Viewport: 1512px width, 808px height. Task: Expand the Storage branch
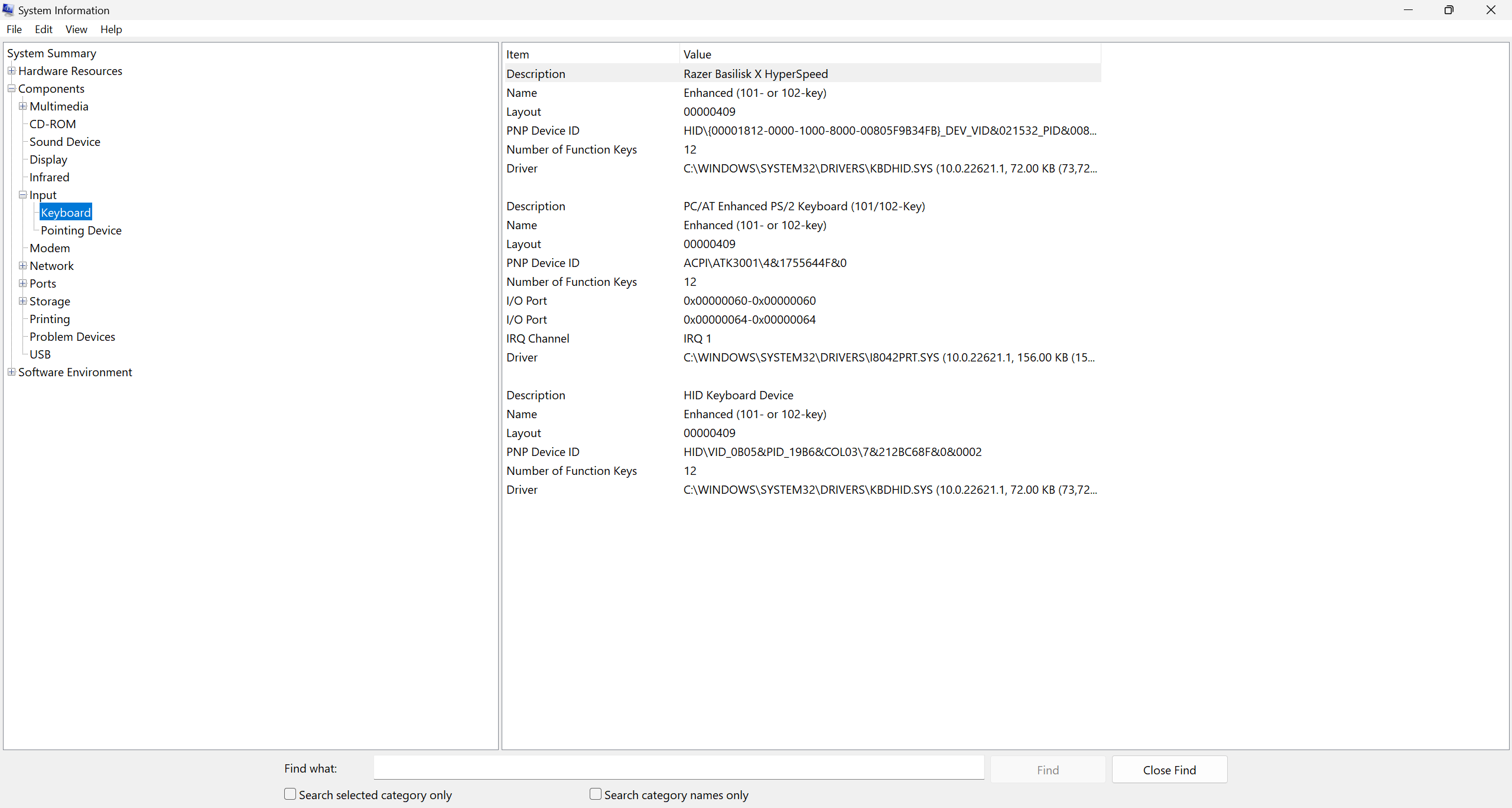pyautogui.click(x=22, y=301)
